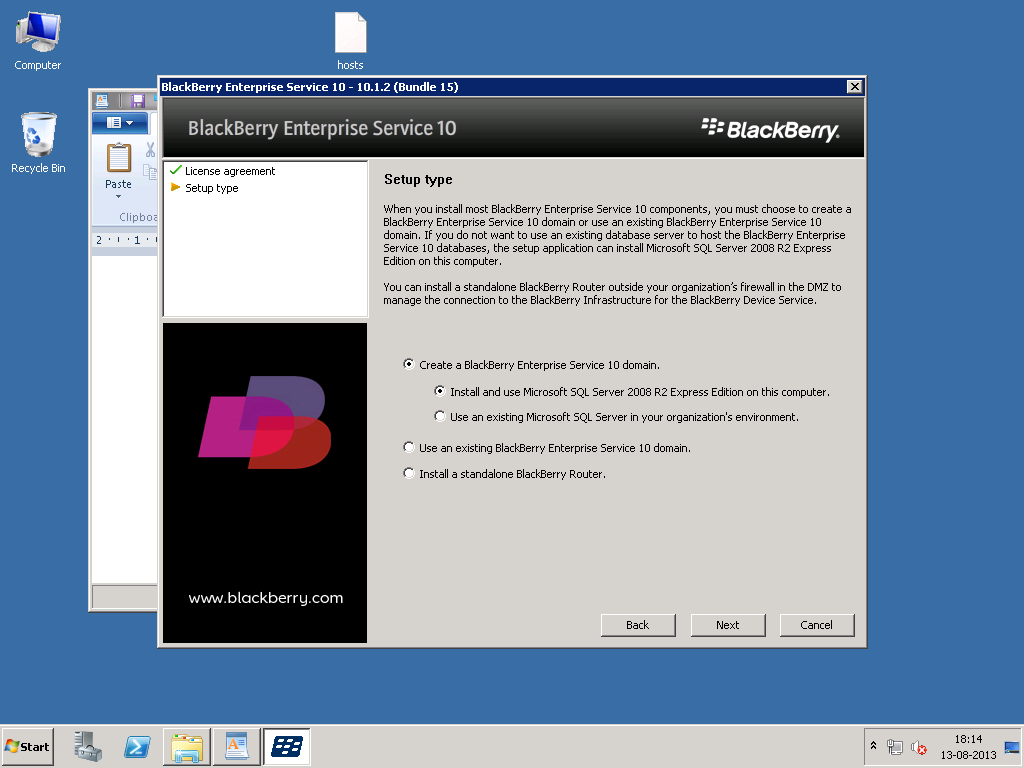Click the muted volume tray icon

coord(919,746)
